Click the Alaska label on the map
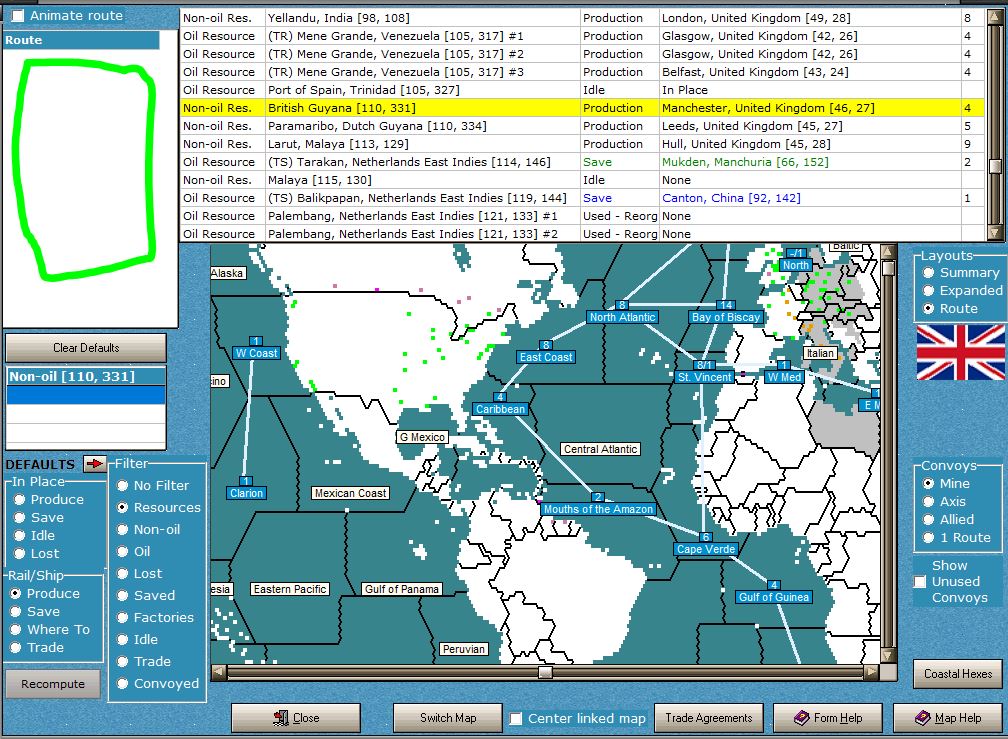 click(x=228, y=273)
